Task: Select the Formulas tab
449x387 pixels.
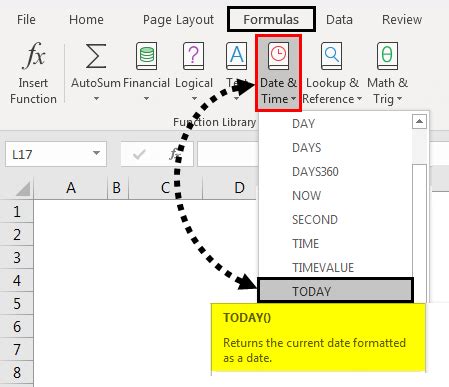Action: [x=271, y=19]
